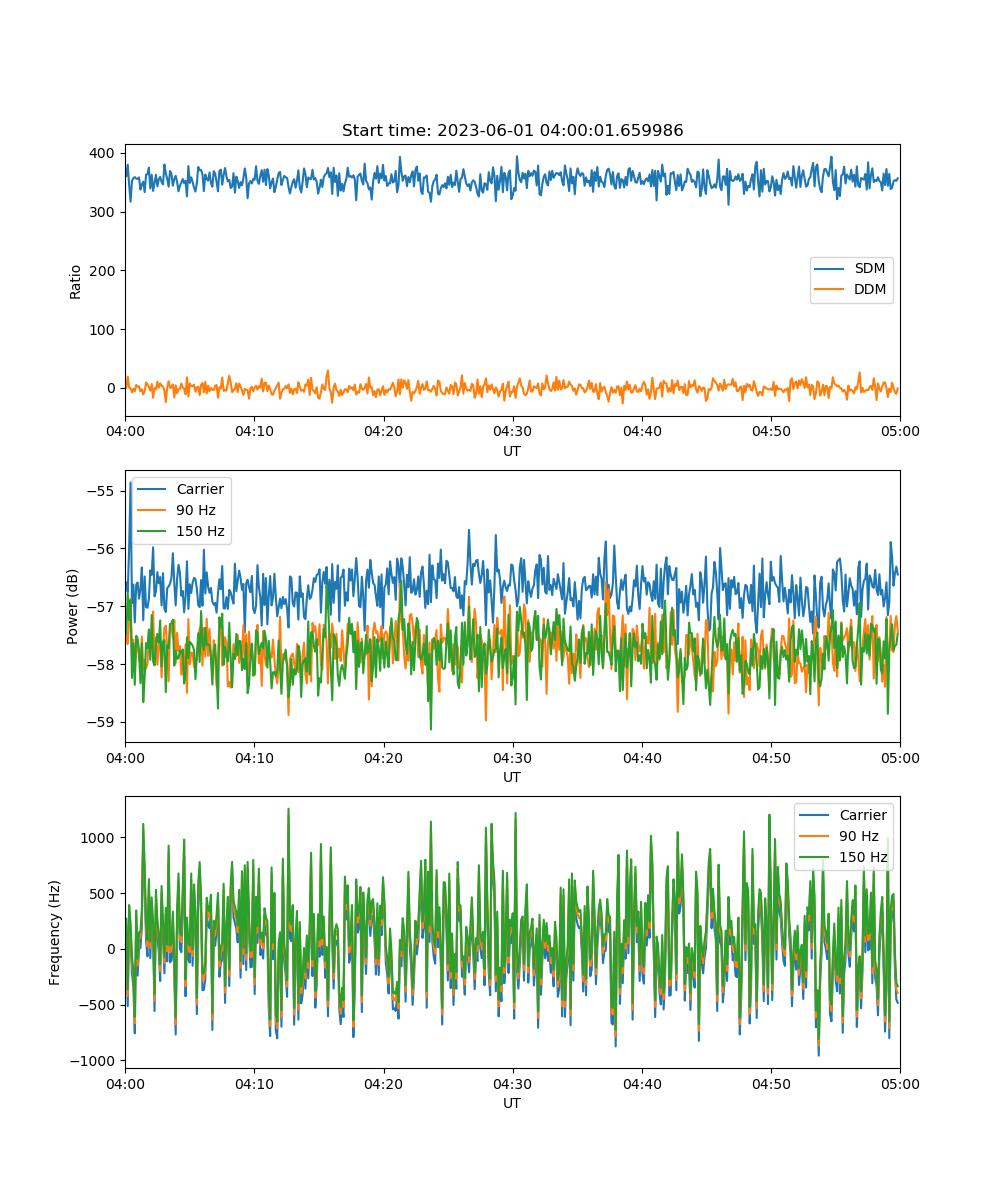Click the 300 tick on the Ratio axis
This screenshot has height=1200, width=1000.
click(105, 212)
